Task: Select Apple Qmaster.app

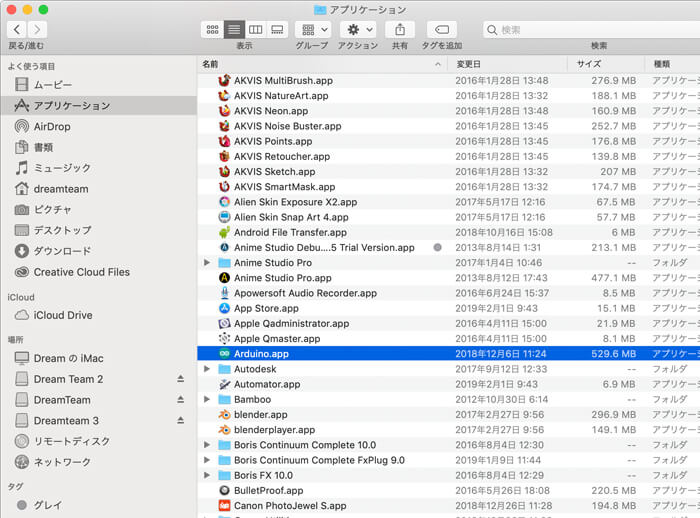Action: coord(449,338)
